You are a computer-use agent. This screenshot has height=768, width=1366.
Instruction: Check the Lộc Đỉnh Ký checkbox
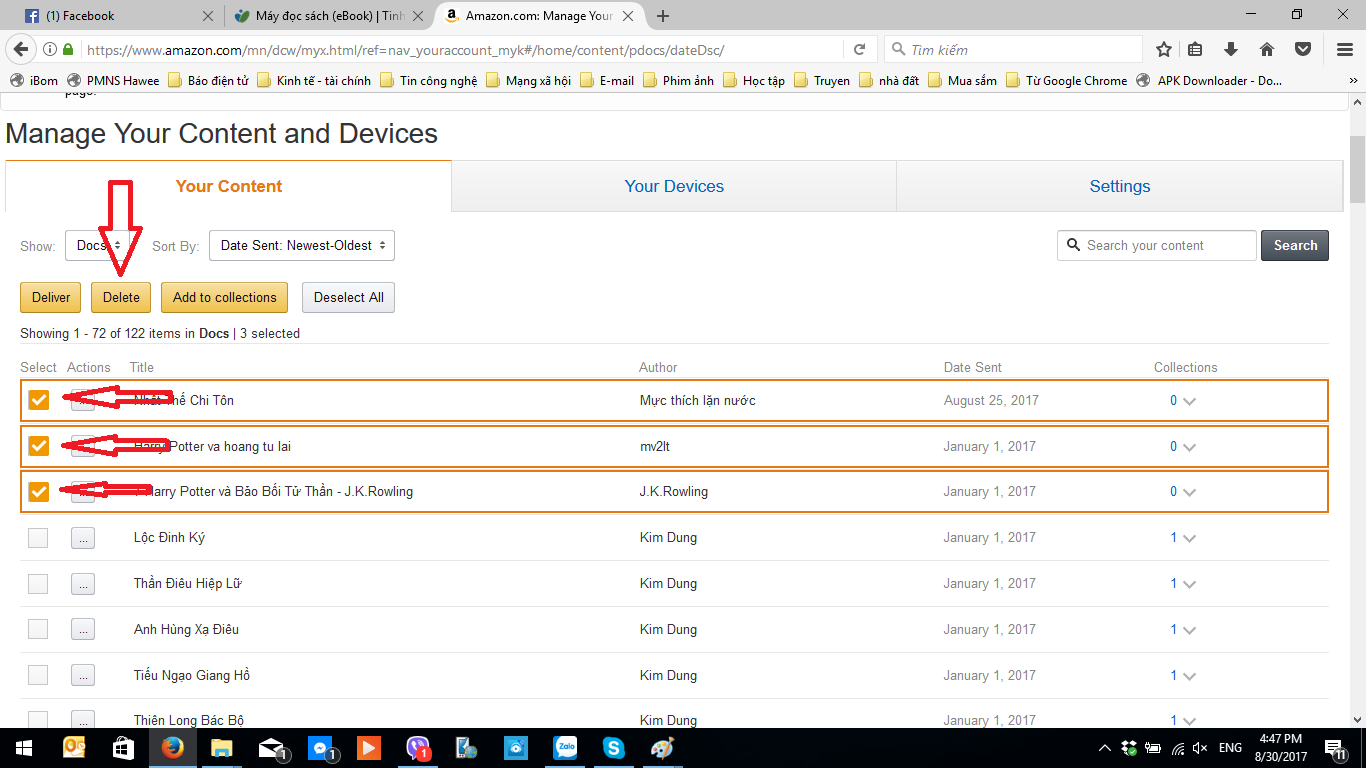click(x=38, y=538)
